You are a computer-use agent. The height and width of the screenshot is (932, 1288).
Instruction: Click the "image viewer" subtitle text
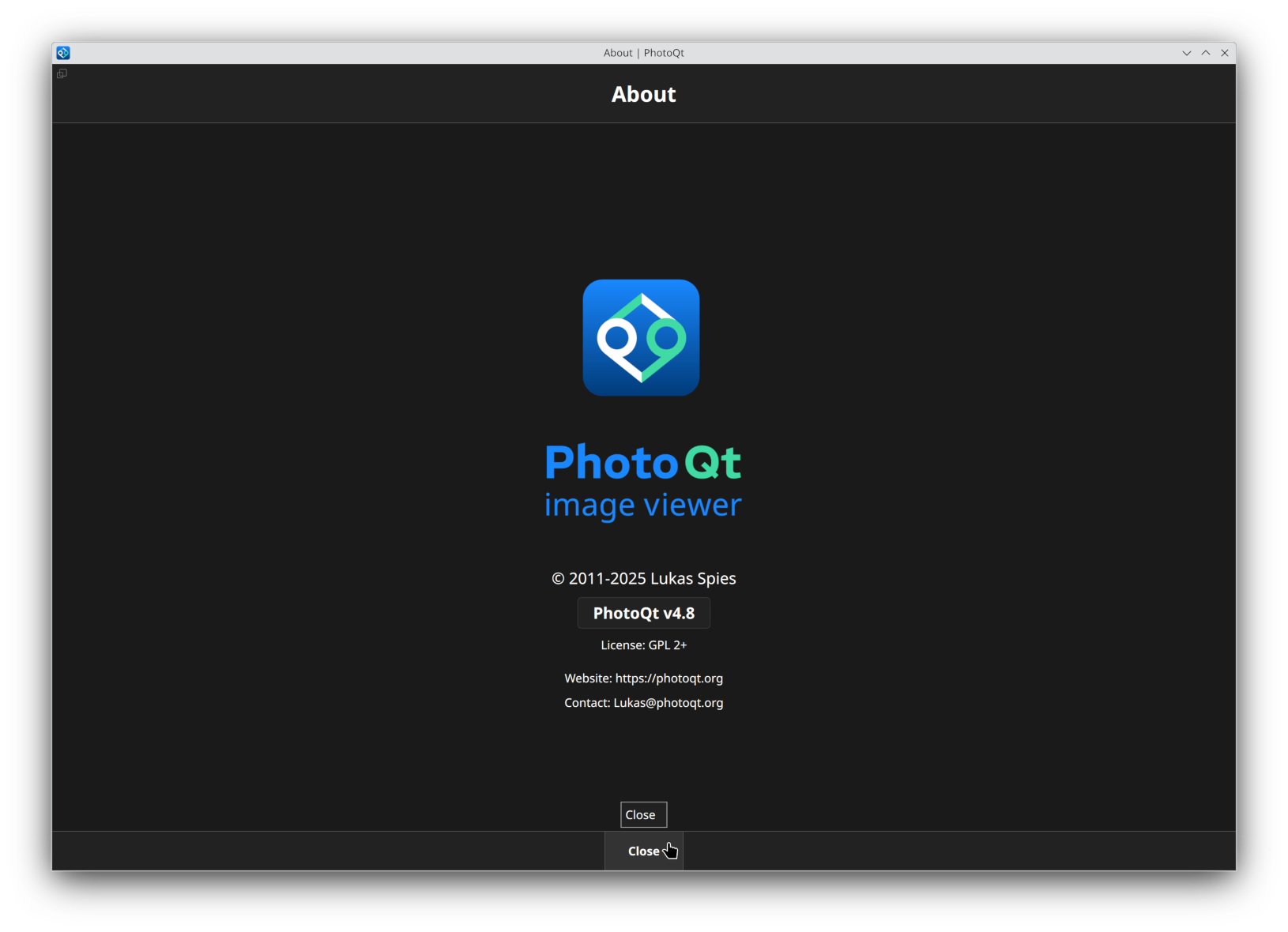[642, 505]
